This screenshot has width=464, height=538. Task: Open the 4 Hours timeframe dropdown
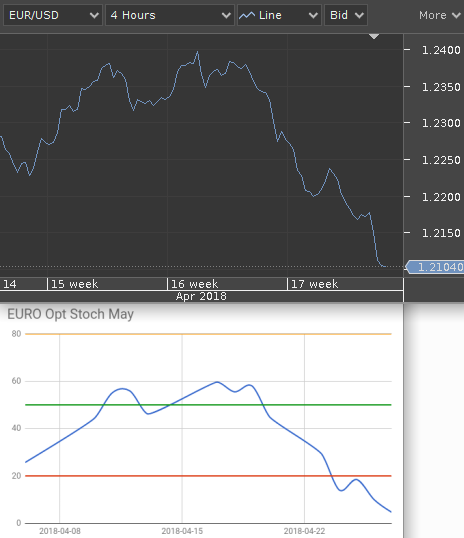170,15
